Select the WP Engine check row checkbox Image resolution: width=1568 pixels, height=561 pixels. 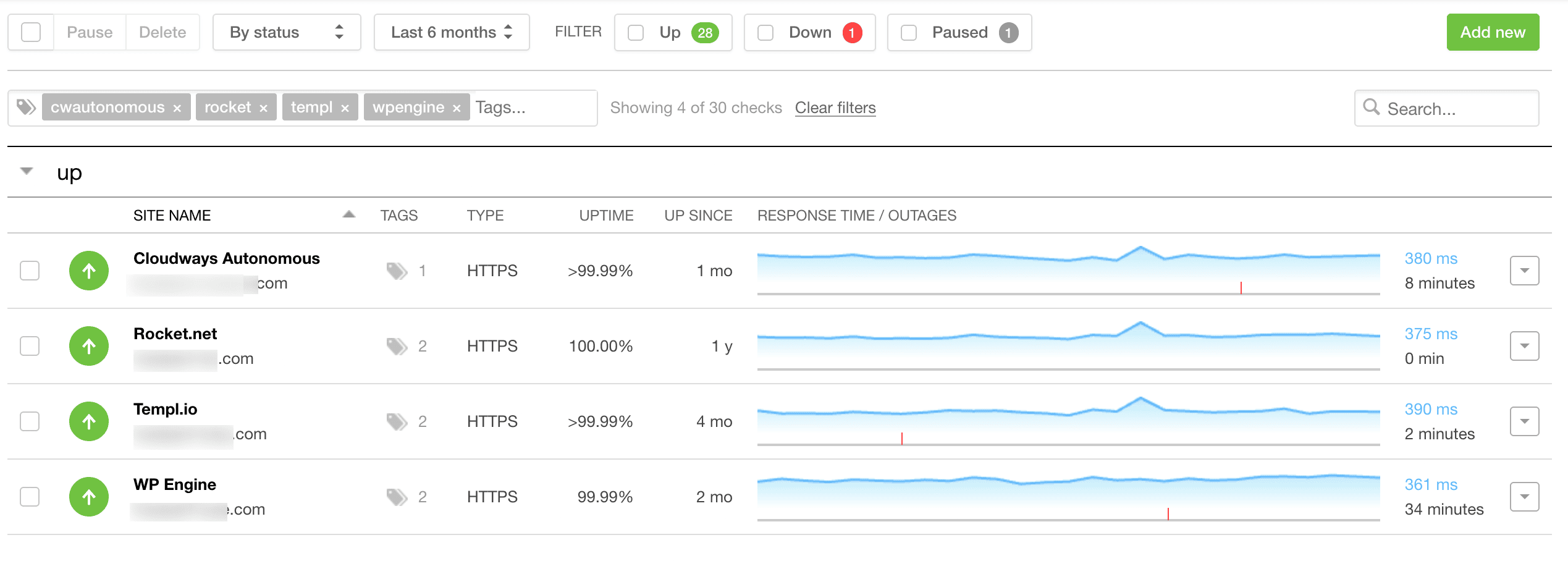pos(30,497)
